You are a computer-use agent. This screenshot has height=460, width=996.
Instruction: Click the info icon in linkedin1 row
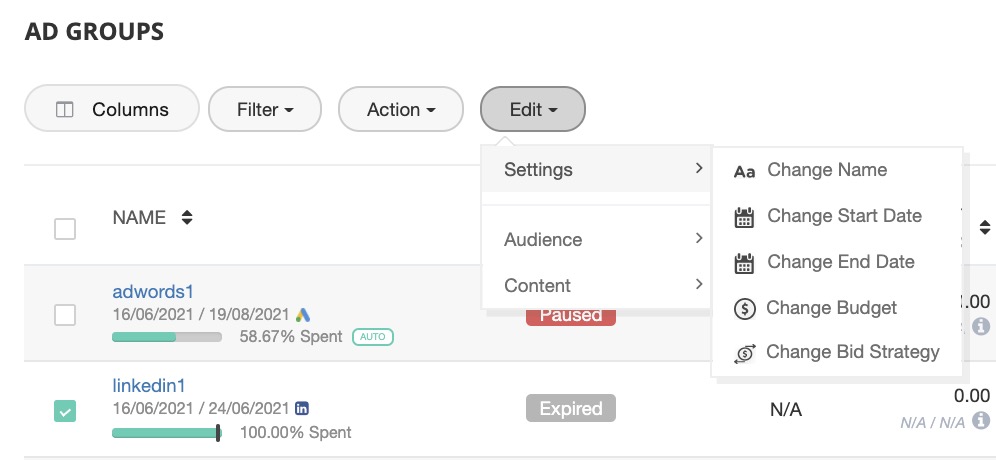pos(981,421)
